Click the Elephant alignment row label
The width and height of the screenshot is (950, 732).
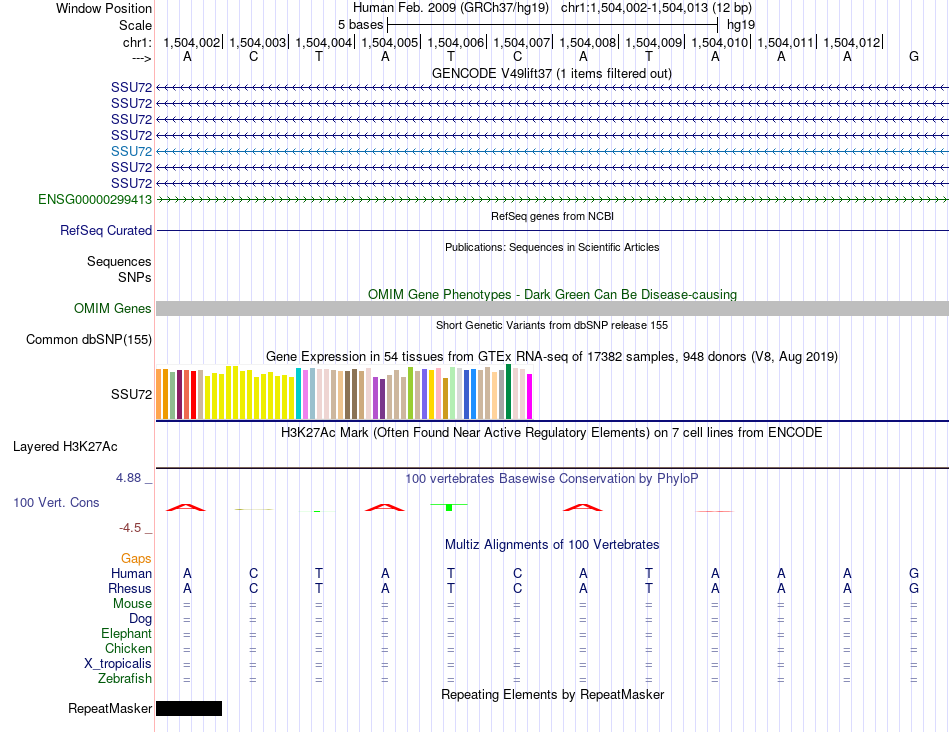[127, 633]
